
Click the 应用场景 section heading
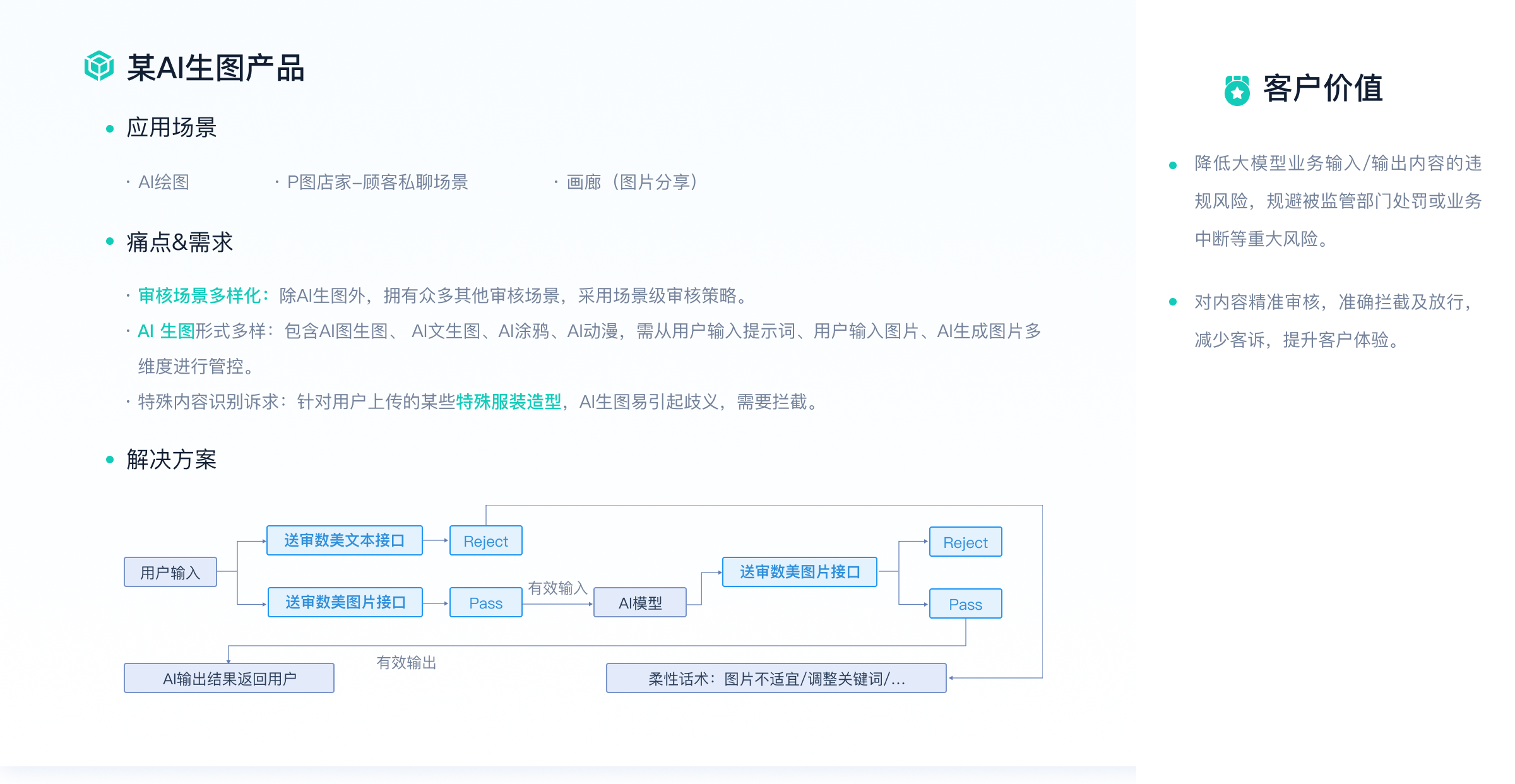(171, 128)
